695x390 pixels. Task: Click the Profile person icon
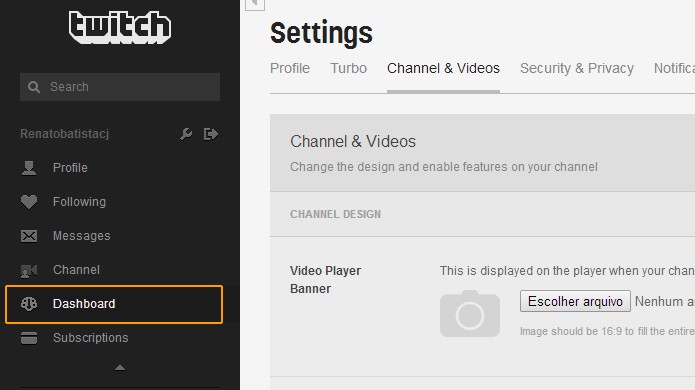(29, 168)
